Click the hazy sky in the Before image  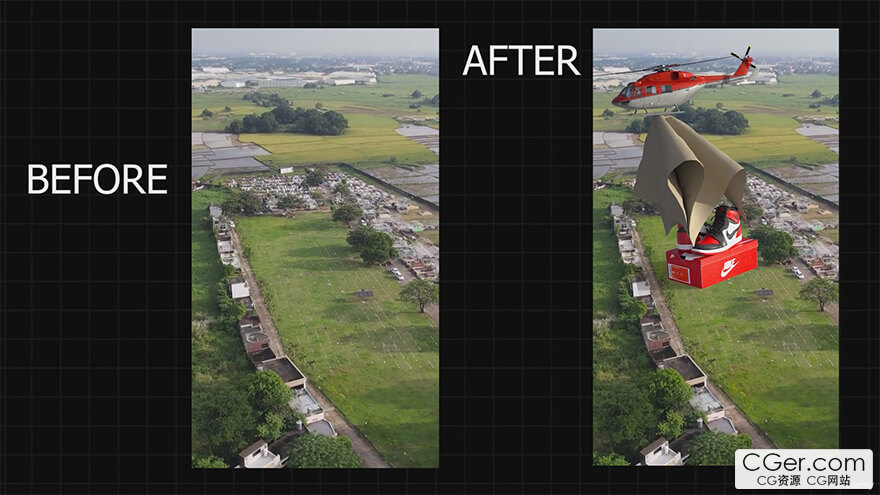pos(314,41)
